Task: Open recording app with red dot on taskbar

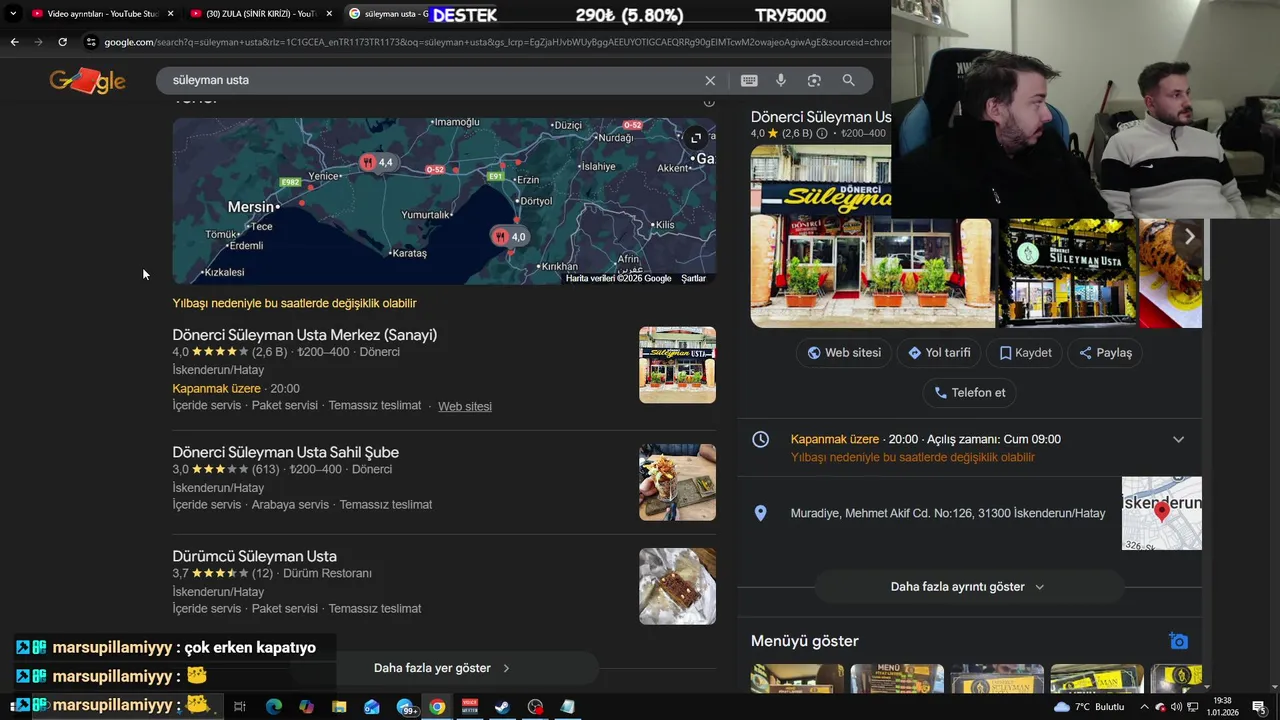Action: click(x=535, y=707)
